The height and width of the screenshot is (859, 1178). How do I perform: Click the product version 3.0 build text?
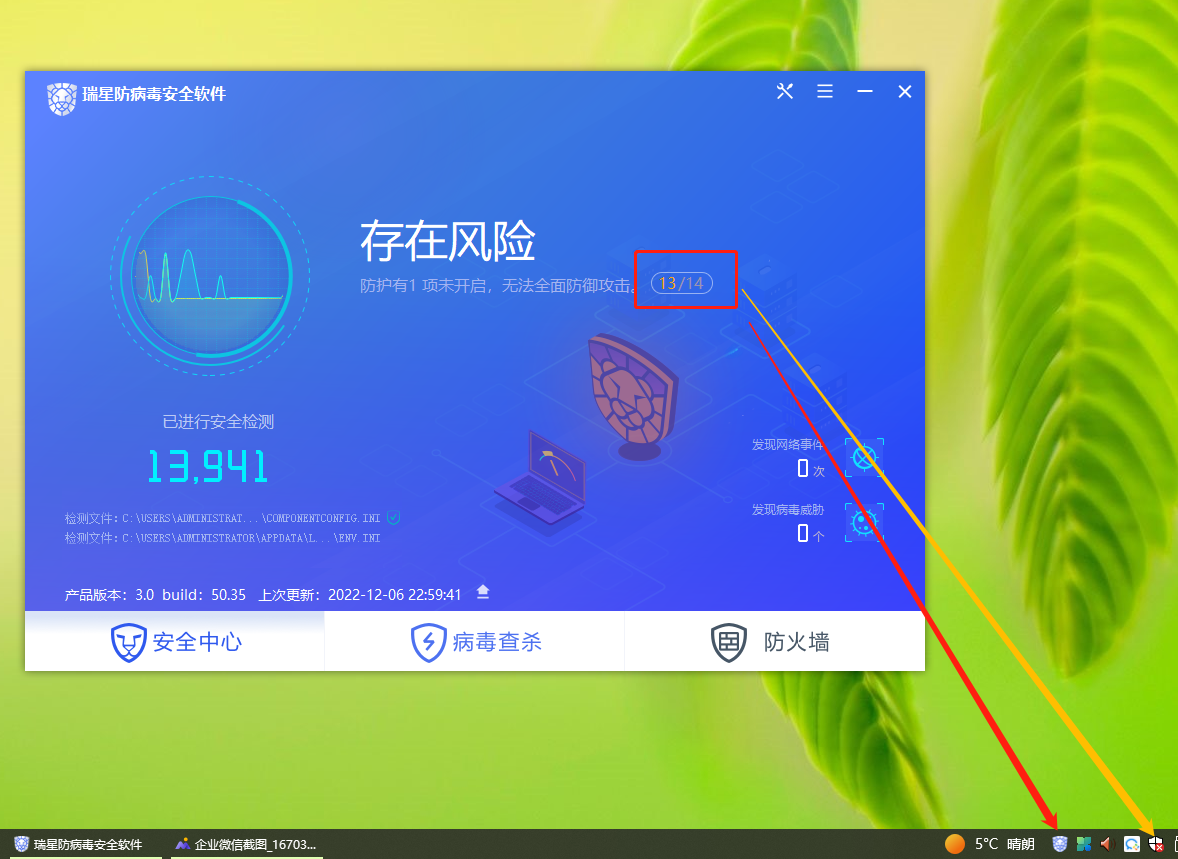coord(156,594)
